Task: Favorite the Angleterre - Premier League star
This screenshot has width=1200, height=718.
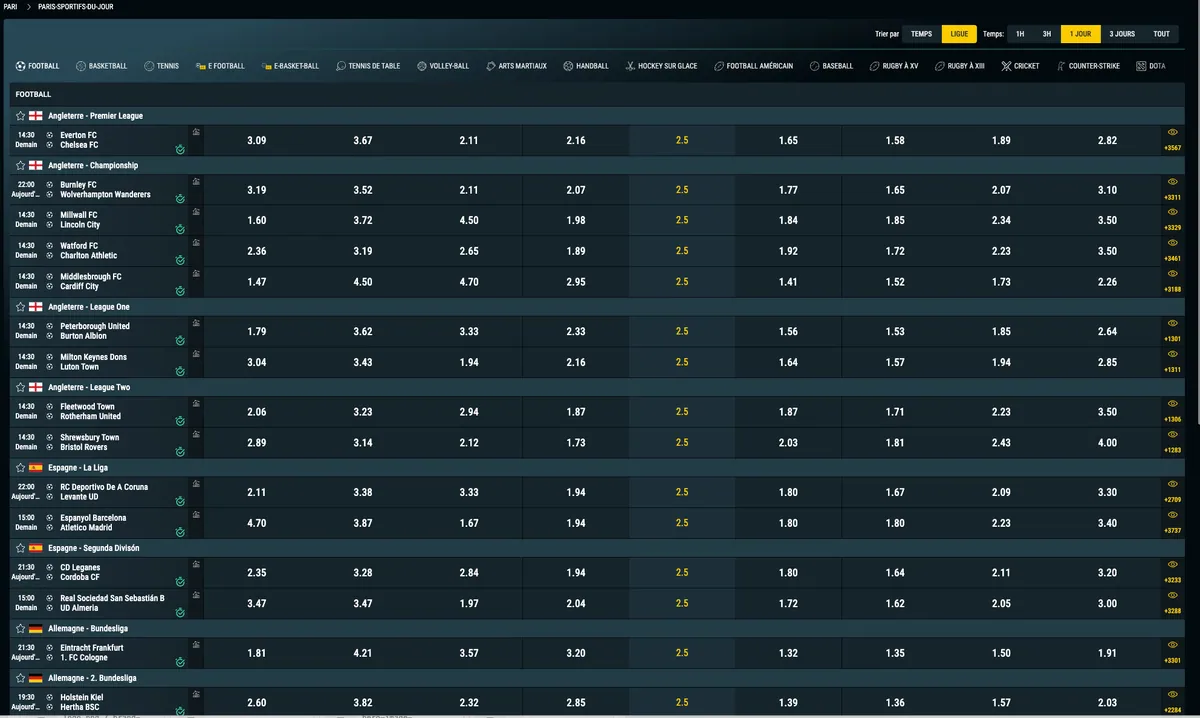Action: tap(20, 116)
